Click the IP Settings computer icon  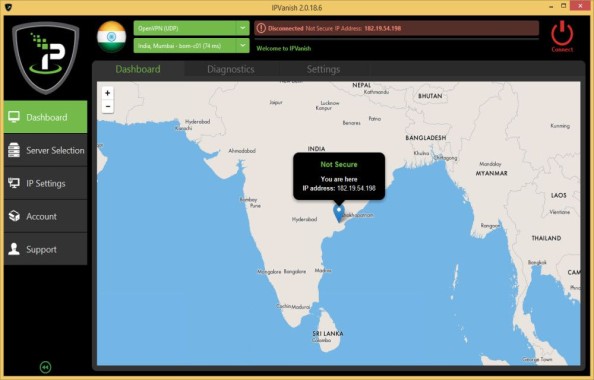(14, 183)
